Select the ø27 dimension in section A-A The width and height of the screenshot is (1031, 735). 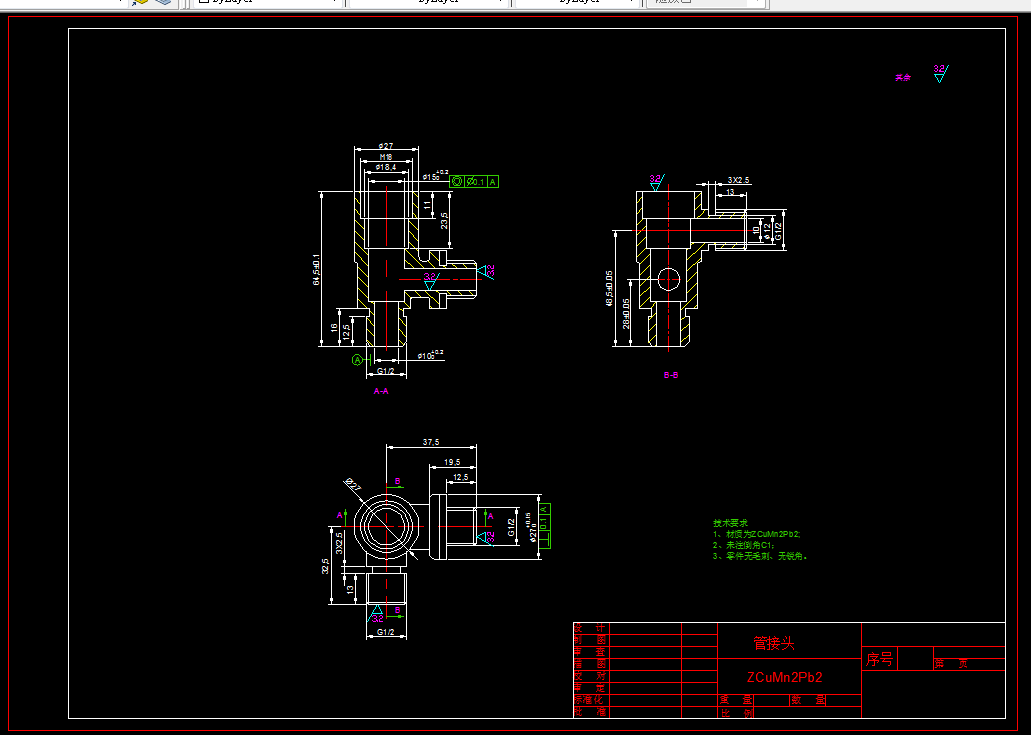(x=386, y=145)
